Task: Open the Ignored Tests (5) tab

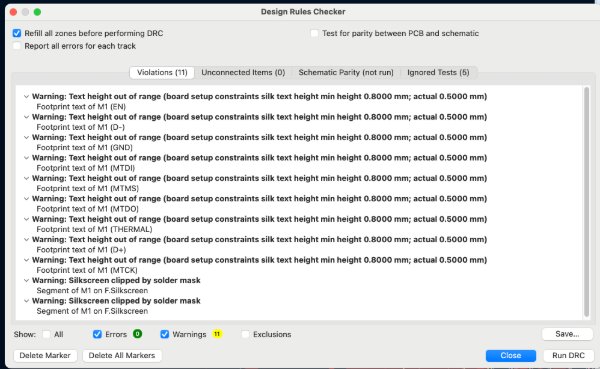Action: click(438, 72)
